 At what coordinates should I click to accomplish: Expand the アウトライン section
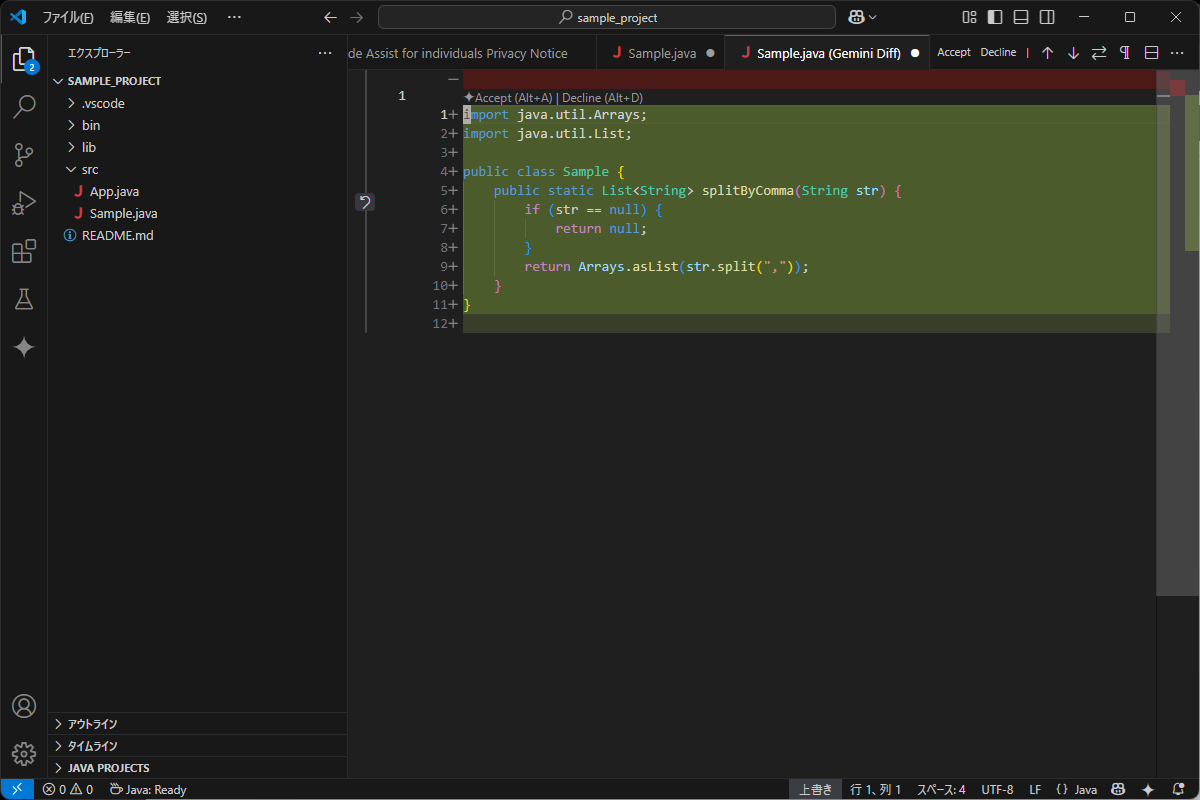(95, 723)
